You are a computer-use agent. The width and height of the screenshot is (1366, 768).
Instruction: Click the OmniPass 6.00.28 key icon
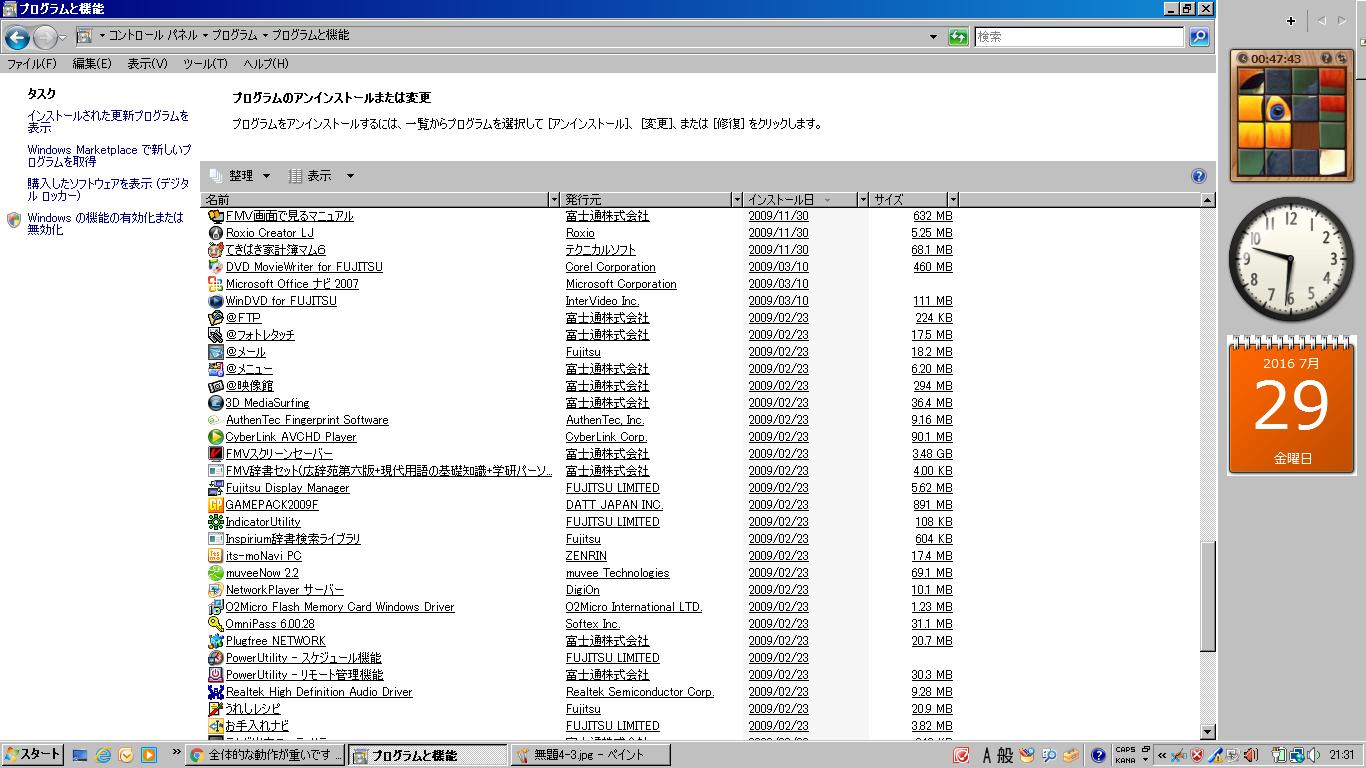(215, 624)
